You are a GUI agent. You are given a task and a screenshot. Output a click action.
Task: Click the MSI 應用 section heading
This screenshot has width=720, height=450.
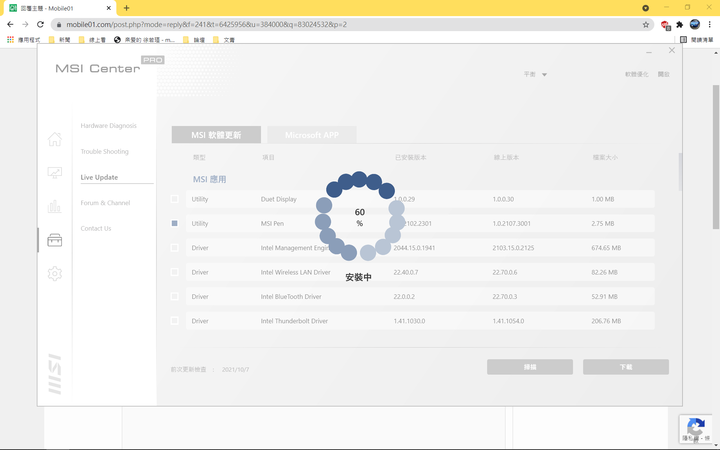pyautogui.click(x=209, y=179)
